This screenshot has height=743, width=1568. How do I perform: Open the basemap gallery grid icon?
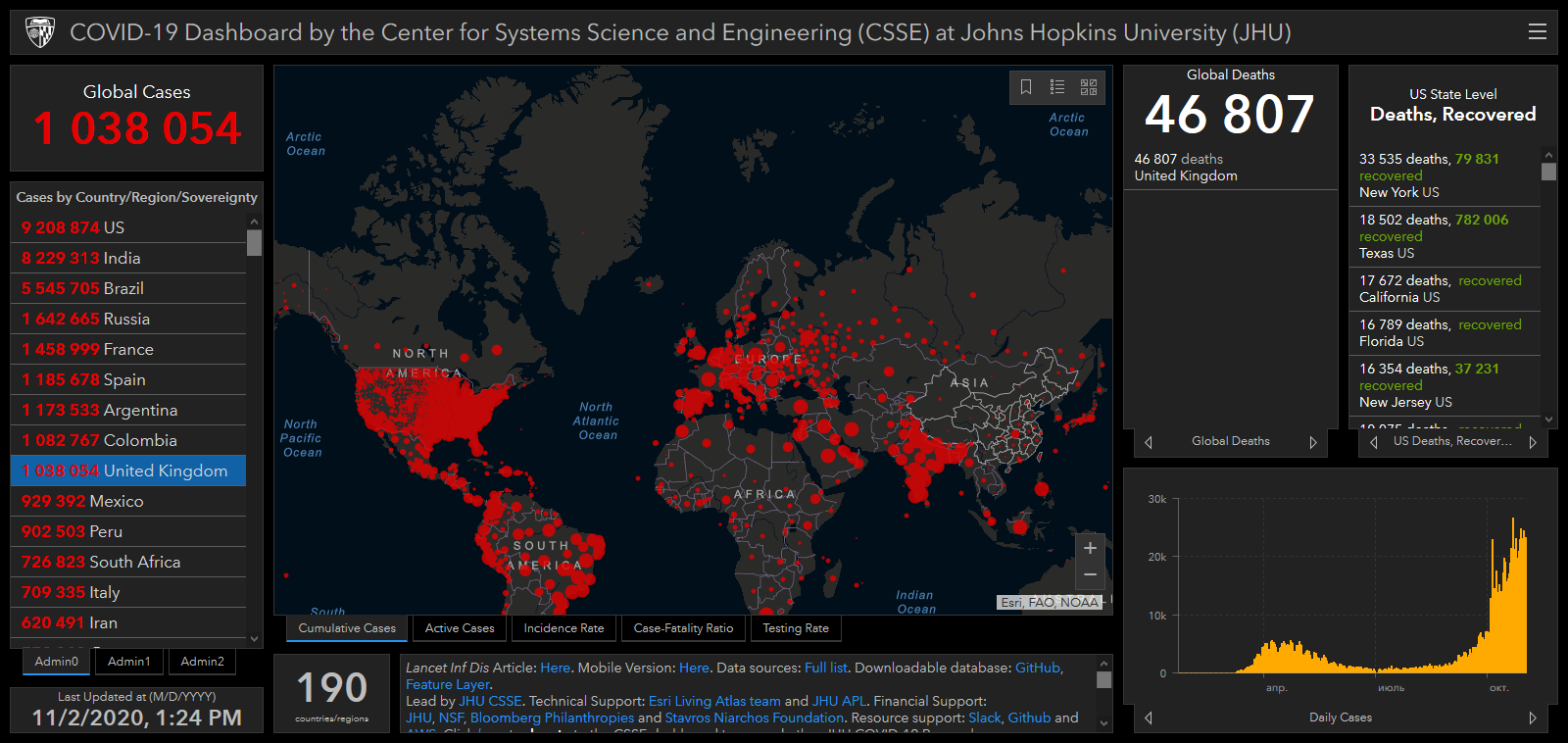1089,87
